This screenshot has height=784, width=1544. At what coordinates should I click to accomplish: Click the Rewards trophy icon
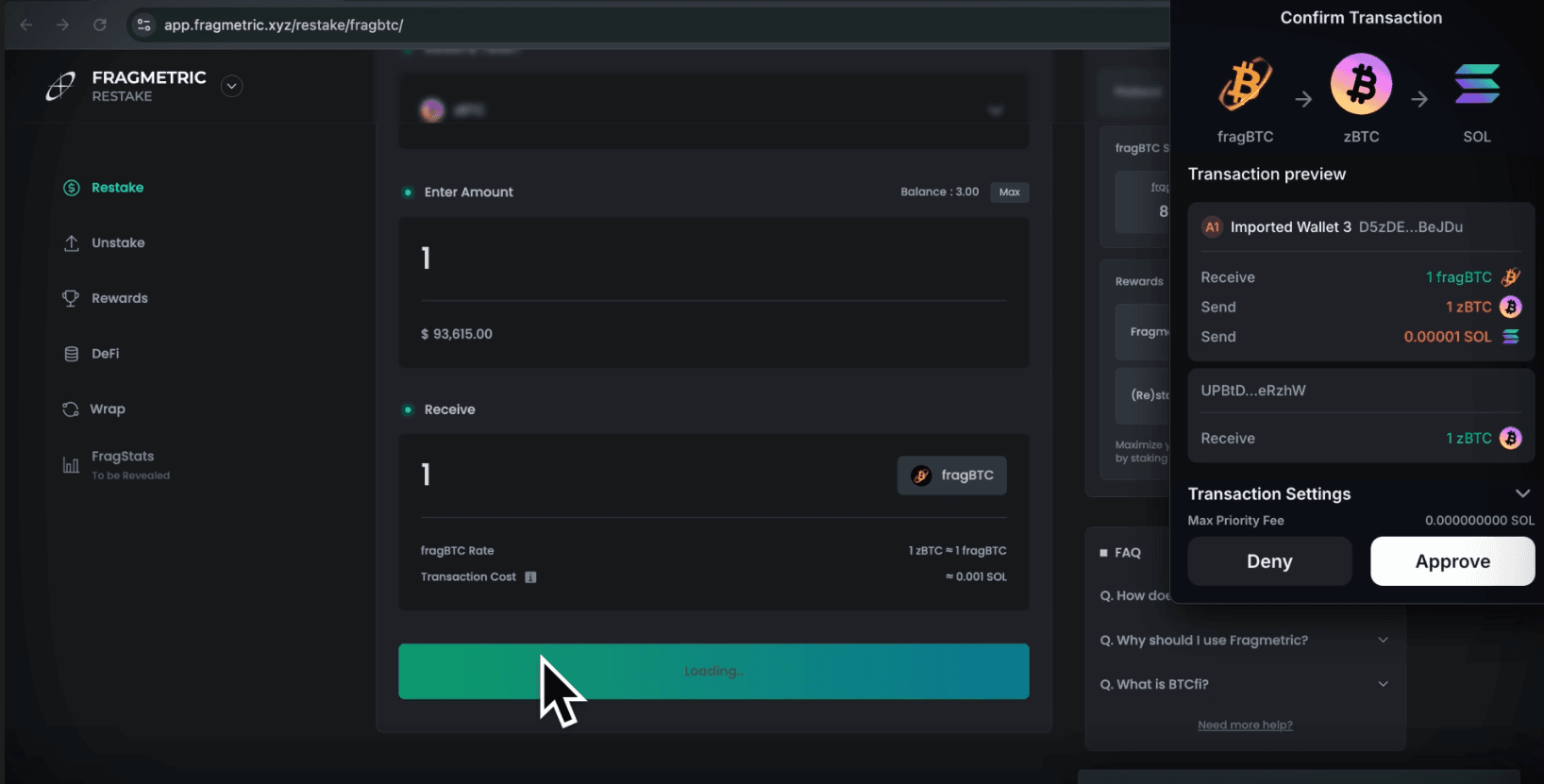(71, 298)
